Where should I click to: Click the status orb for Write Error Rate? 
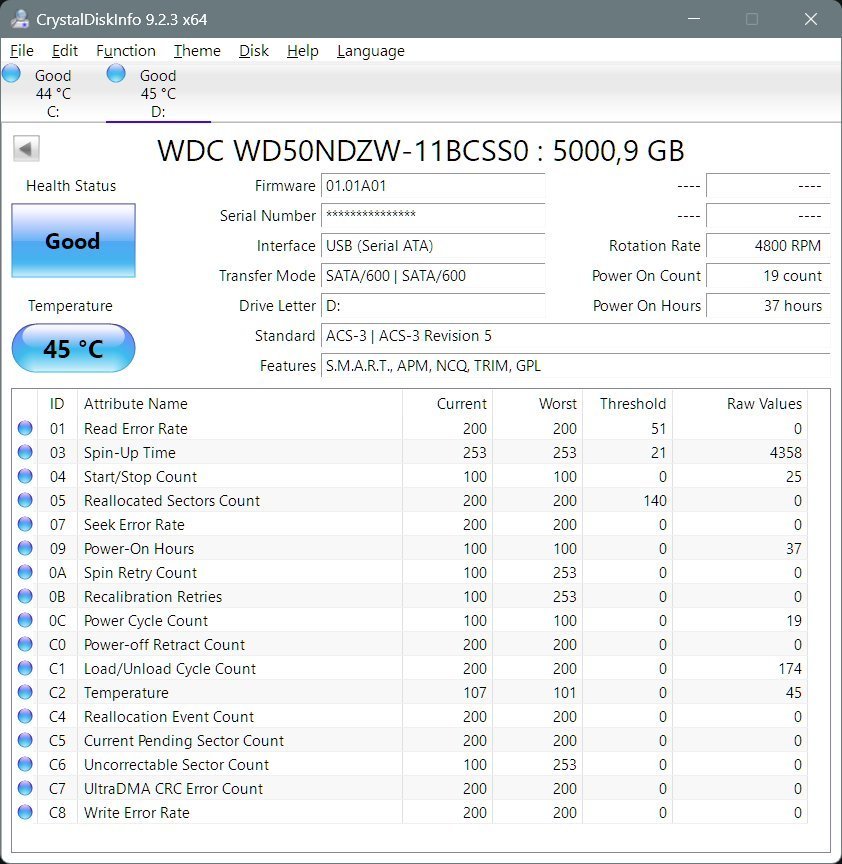25,813
